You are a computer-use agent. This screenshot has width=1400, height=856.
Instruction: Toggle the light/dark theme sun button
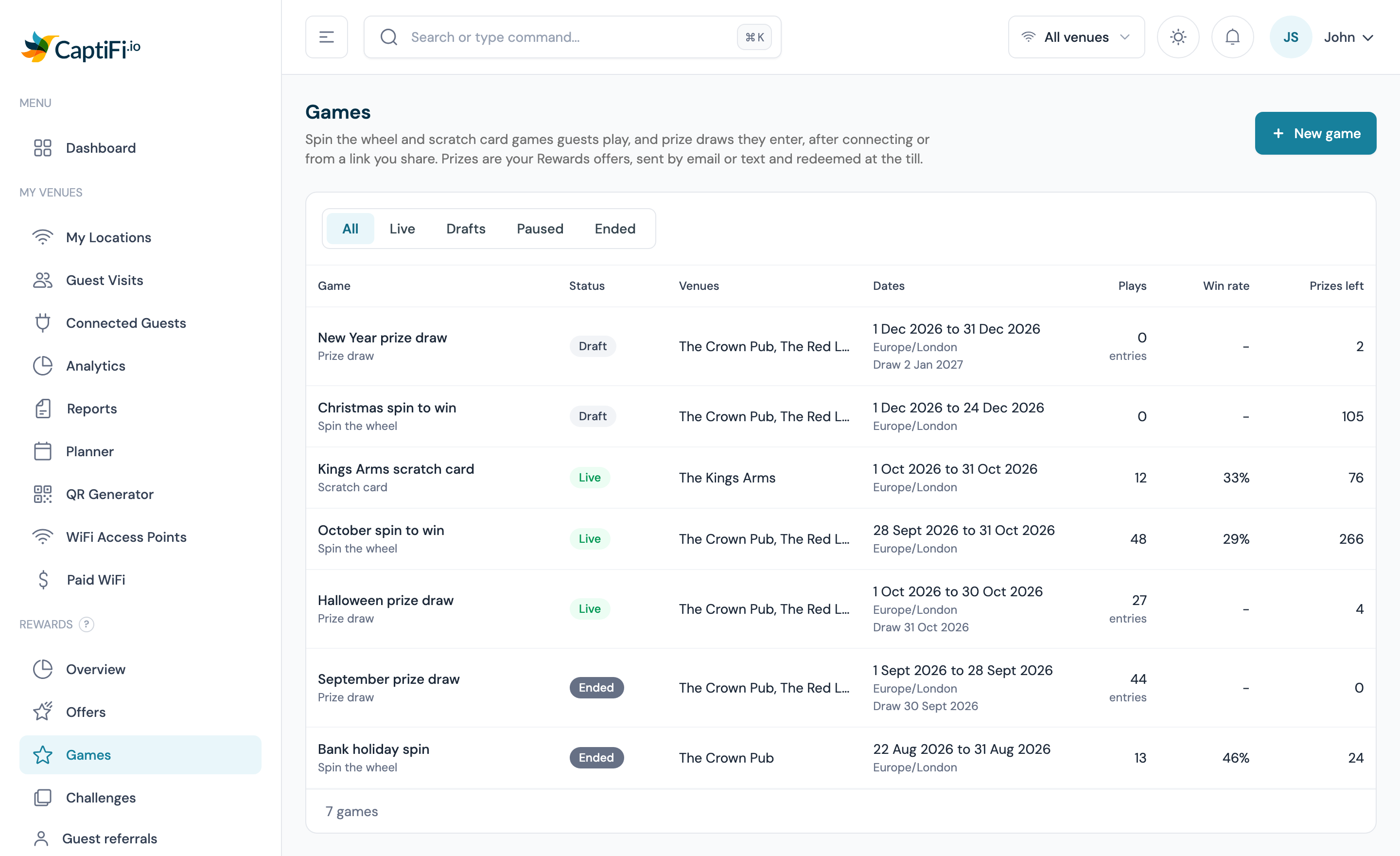click(1178, 37)
